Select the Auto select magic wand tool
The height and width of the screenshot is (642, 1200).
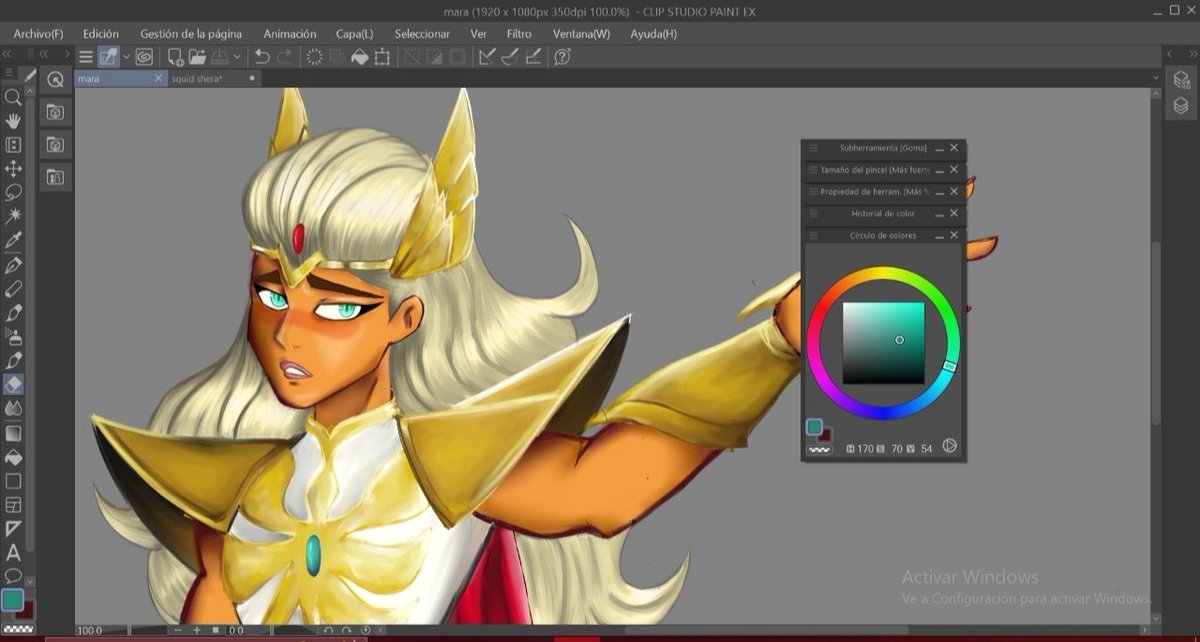click(13, 216)
